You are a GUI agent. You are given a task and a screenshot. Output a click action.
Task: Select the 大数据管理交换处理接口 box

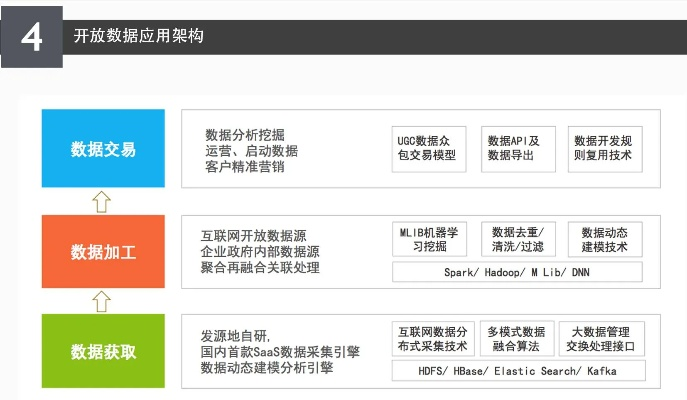(x=602, y=339)
